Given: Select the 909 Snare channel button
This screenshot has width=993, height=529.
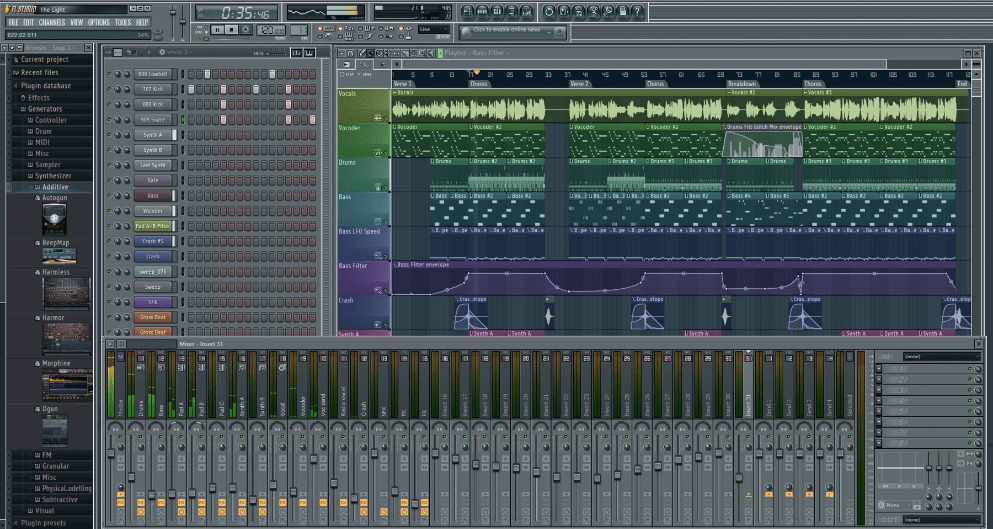Looking at the screenshot, I should click(153, 120).
